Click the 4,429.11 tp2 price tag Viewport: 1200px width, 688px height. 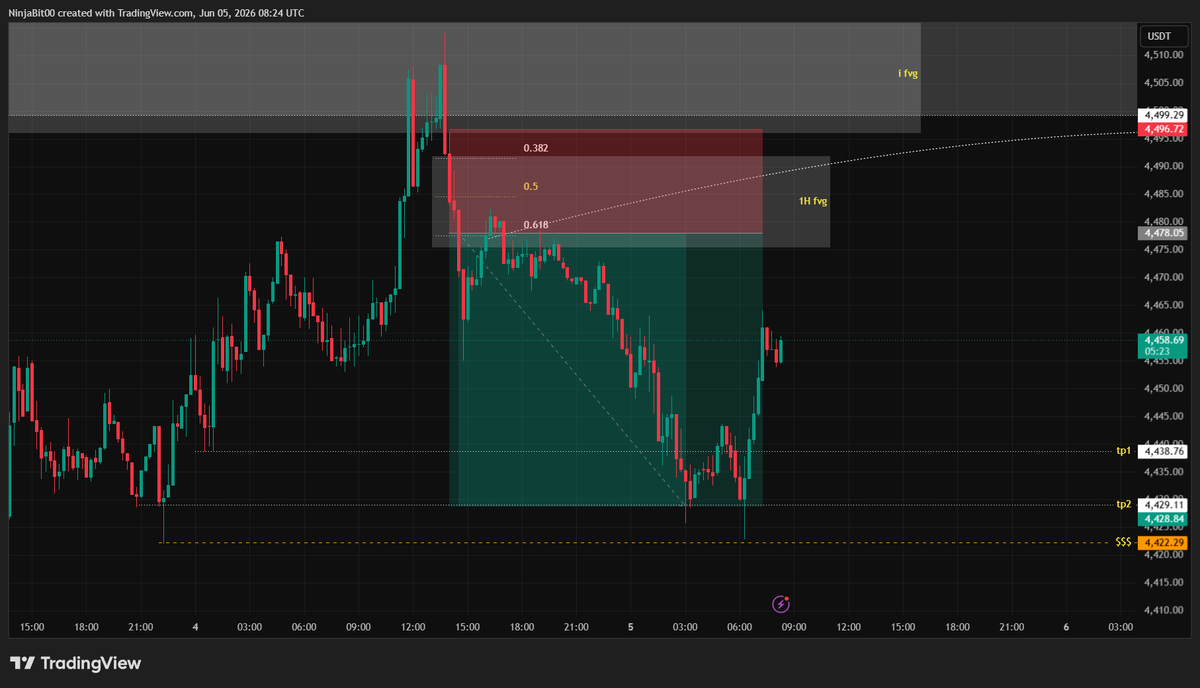point(1163,505)
